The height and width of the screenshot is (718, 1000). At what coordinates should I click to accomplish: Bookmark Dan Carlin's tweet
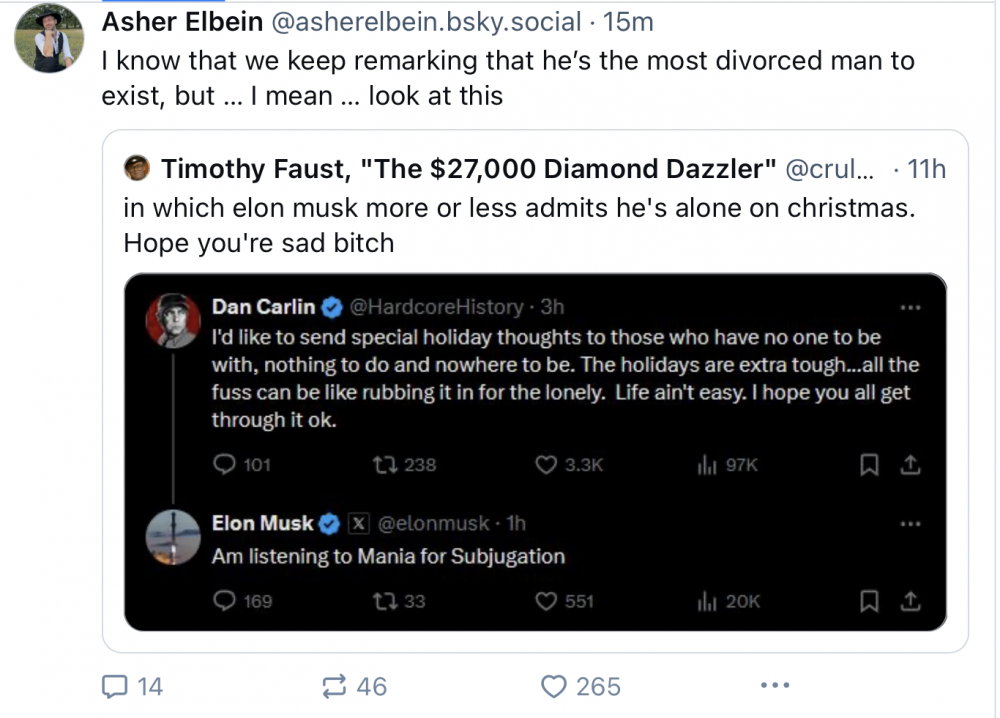pyautogui.click(x=869, y=464)
